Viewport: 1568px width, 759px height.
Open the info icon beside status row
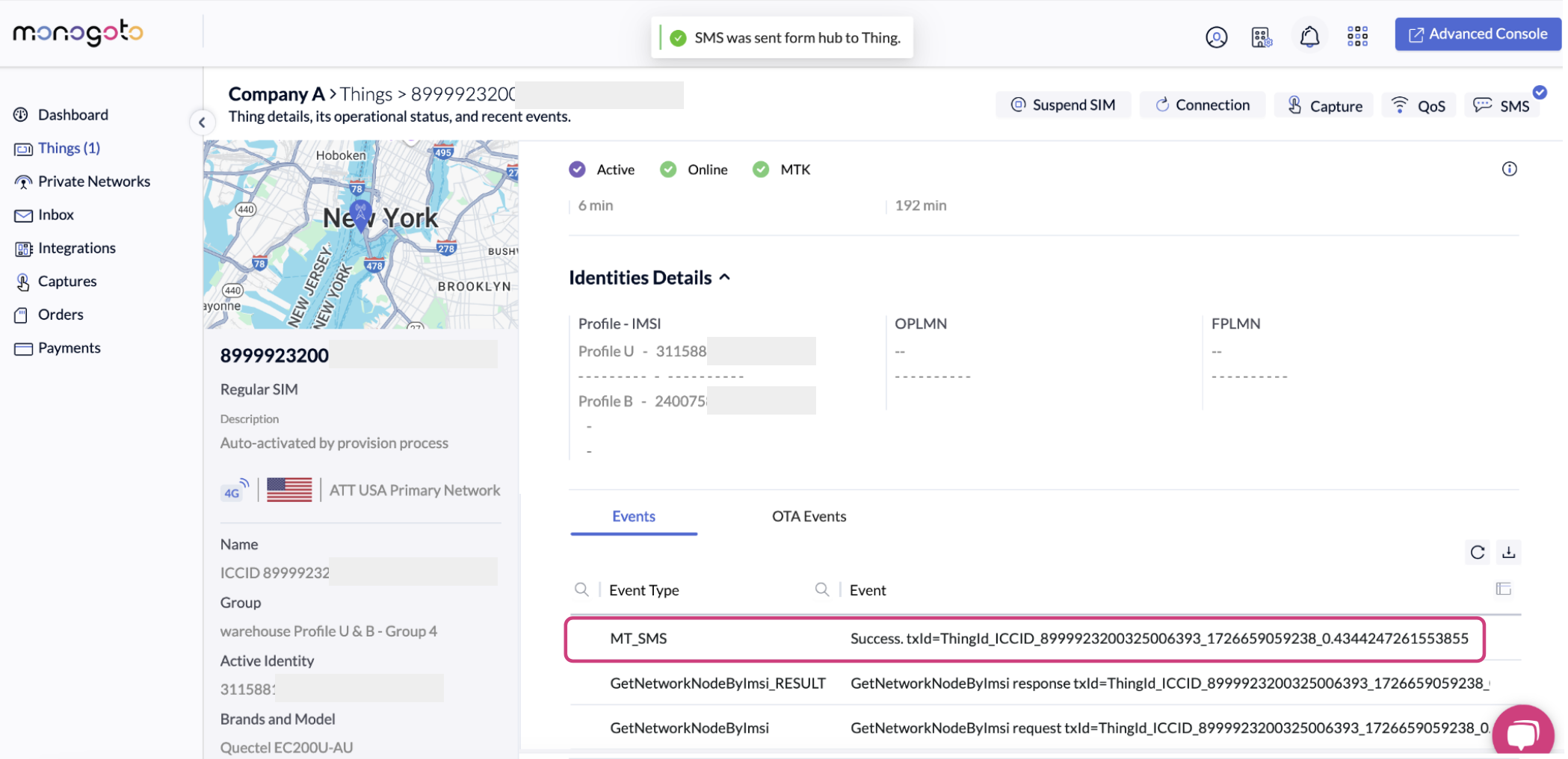[1509, 169]
